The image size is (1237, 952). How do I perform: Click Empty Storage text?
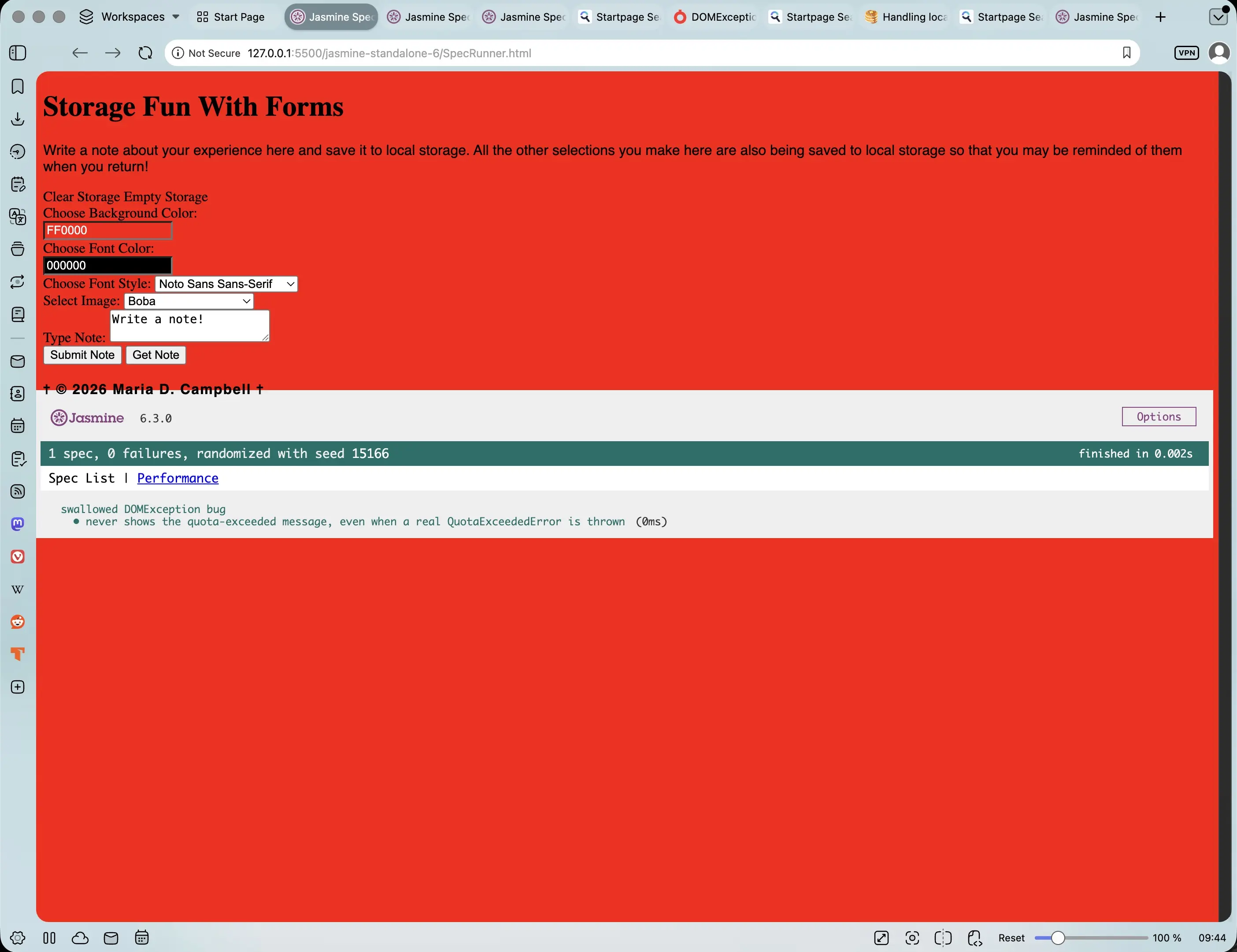(166, 196)
